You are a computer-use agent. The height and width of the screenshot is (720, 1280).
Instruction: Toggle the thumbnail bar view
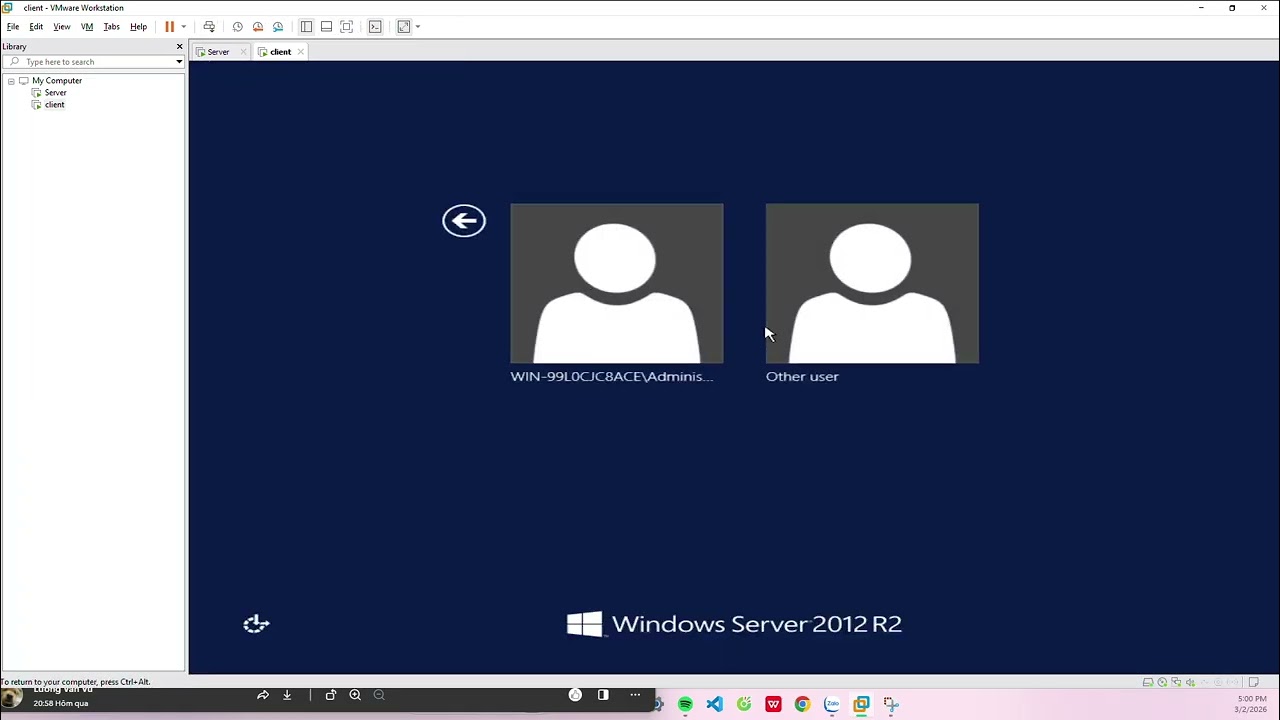(326, 27)
